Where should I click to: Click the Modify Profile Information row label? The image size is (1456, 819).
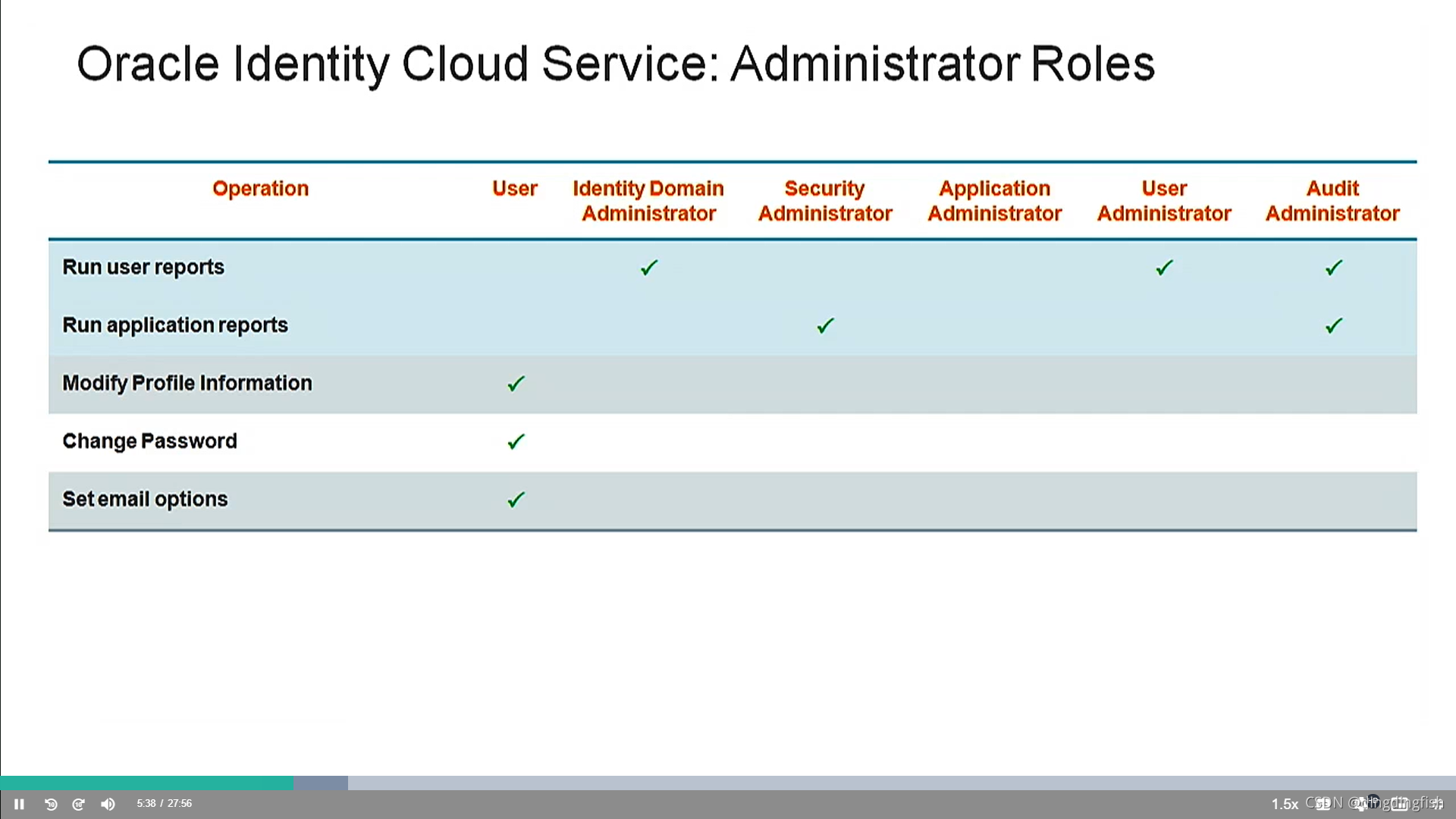pos(187,383)
